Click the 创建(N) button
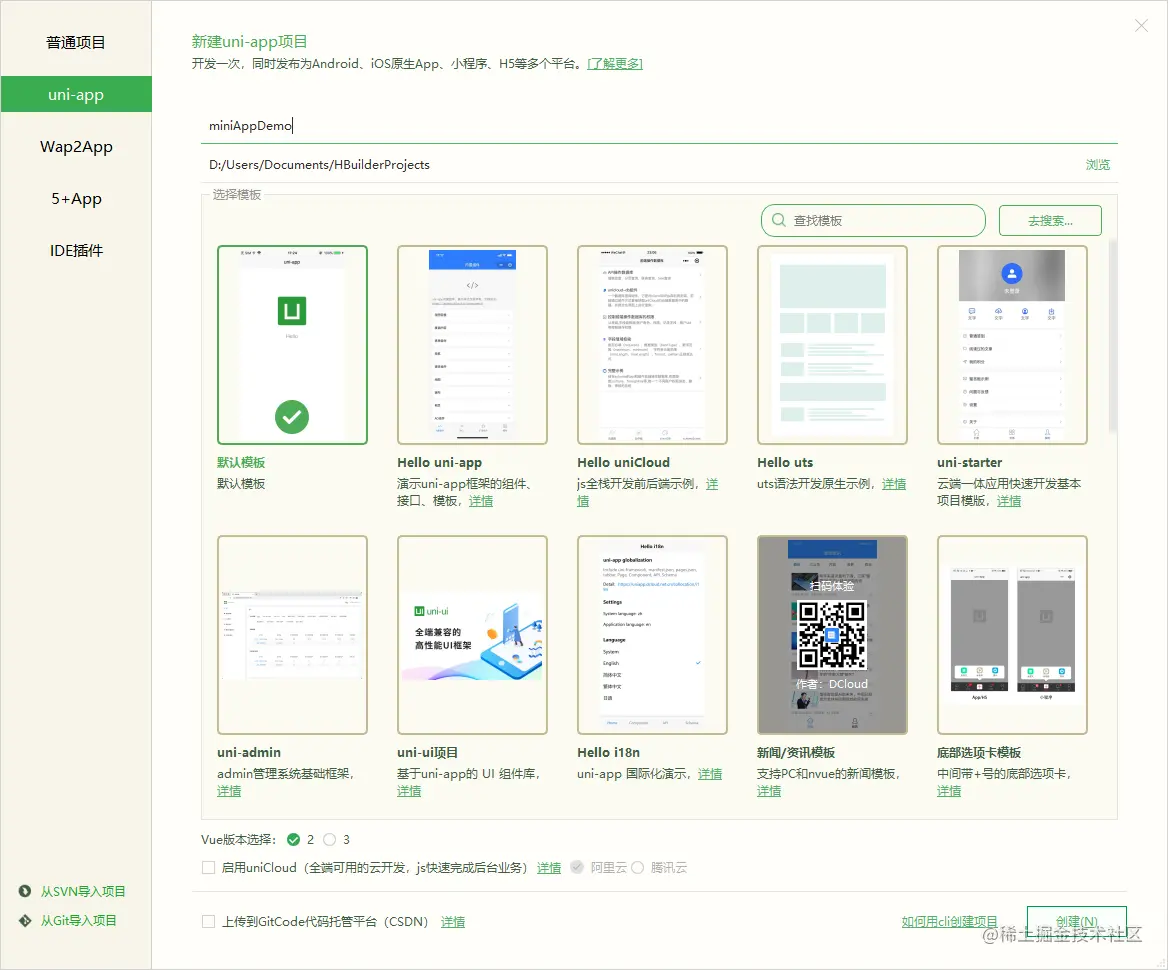The width and height of the screenshot is (1168, 970). pyautogui.click(x=1076, y=922)
